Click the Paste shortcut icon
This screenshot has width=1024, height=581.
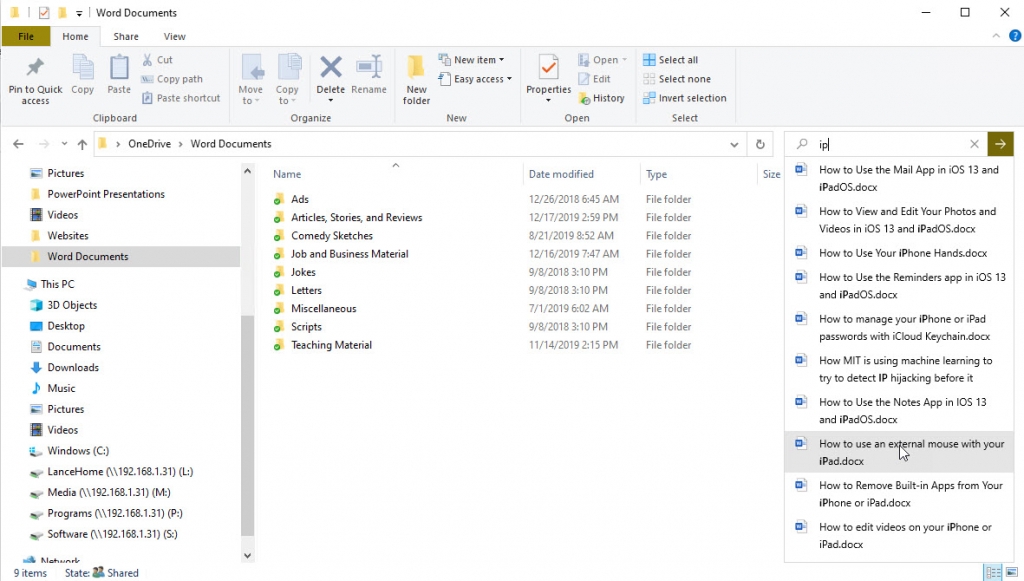point(181,97)
